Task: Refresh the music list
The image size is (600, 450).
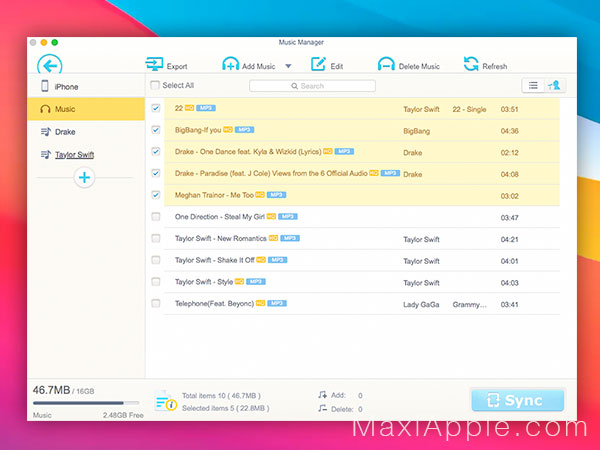Action: [x=471, y=64]
